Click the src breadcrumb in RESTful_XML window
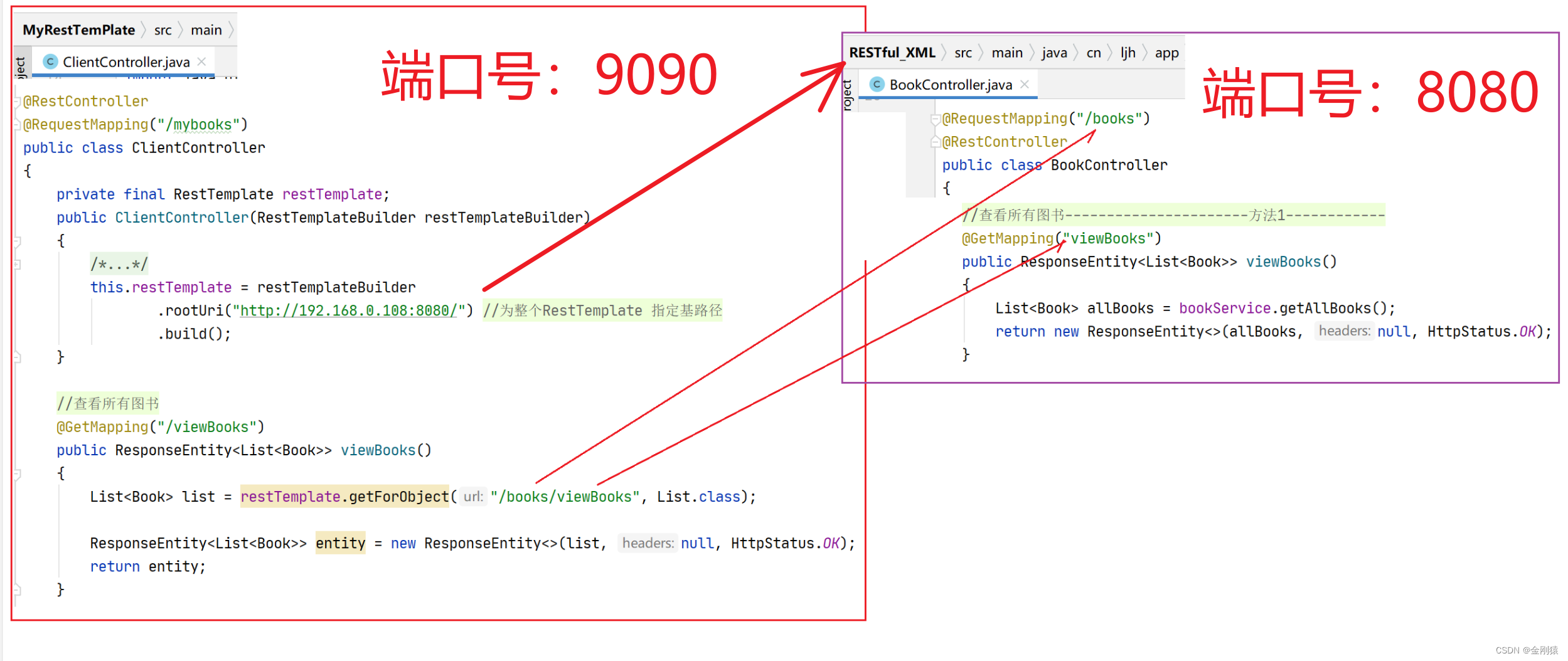The image size is (1568, 661). [963, 53]
